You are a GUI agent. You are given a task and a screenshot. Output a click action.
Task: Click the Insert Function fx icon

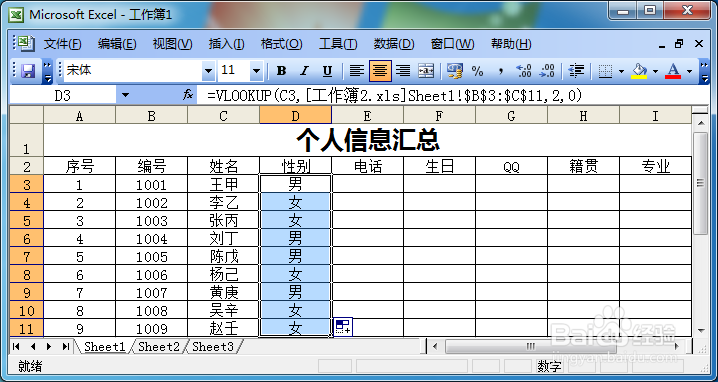click(x=188, y=95)
